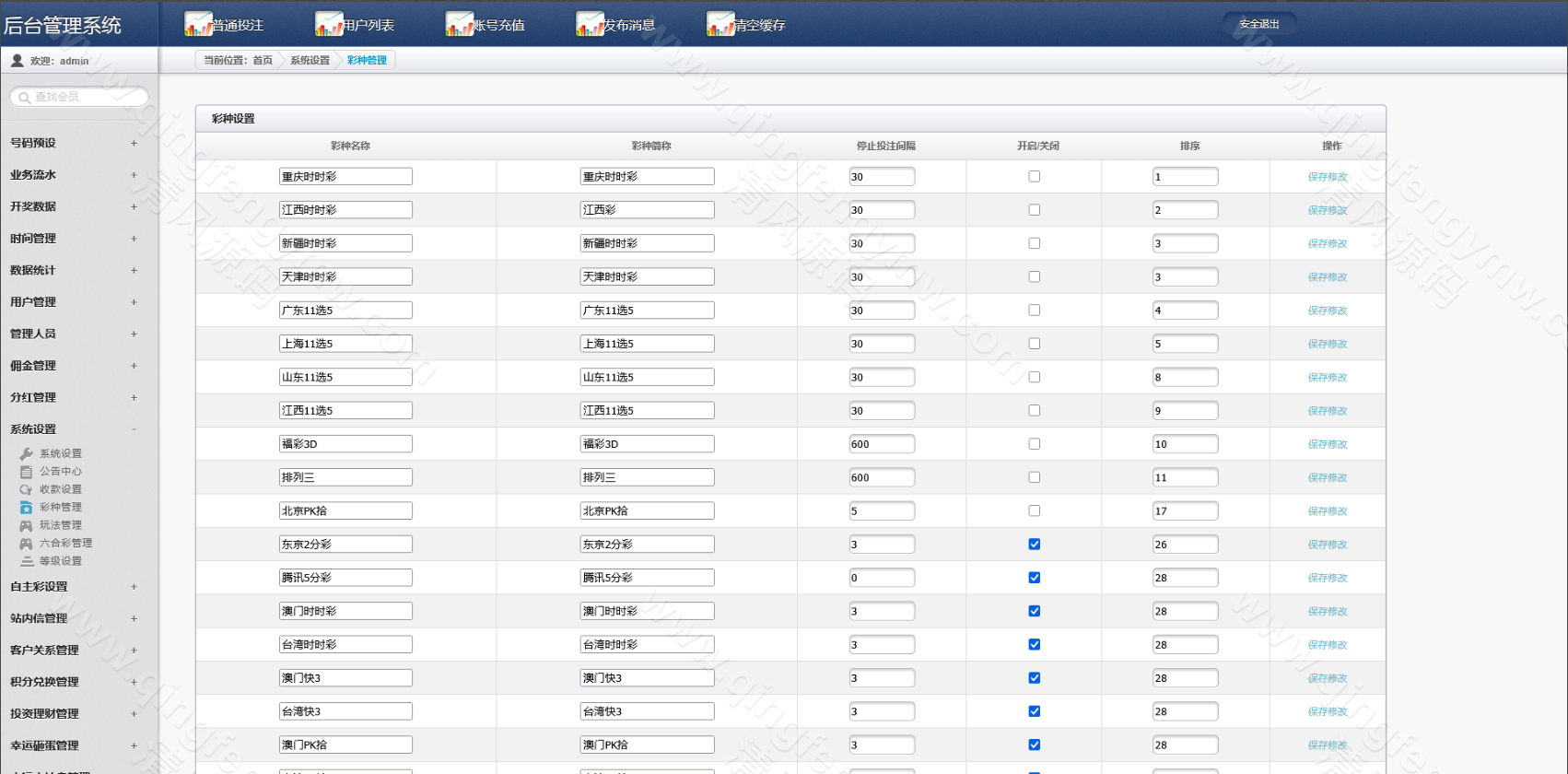This screenshot has width=1568, height=774.
Task: Click the 公告中心 document icon
Action: (x=26, y=472)
